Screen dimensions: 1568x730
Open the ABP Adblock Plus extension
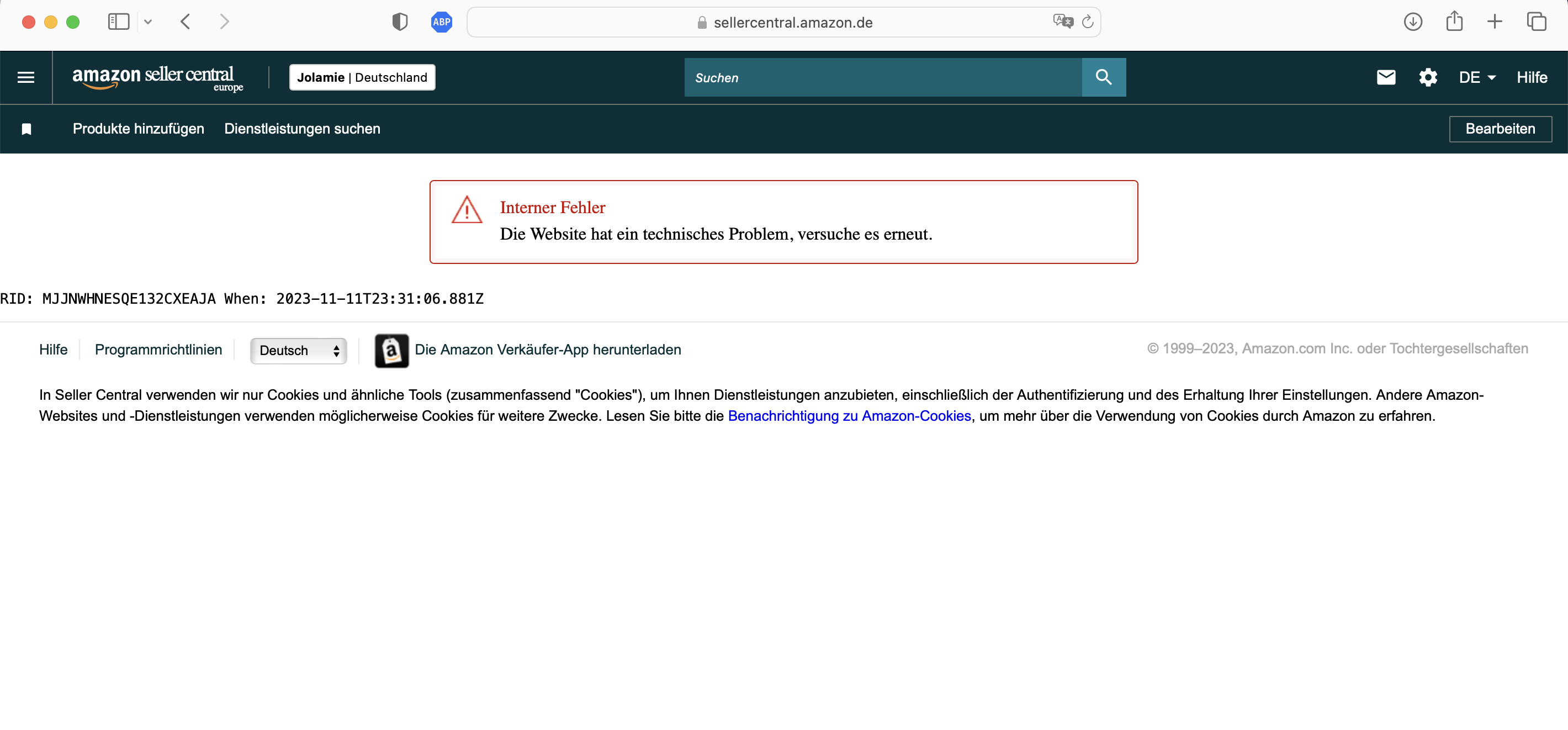(x=441, y=22)
